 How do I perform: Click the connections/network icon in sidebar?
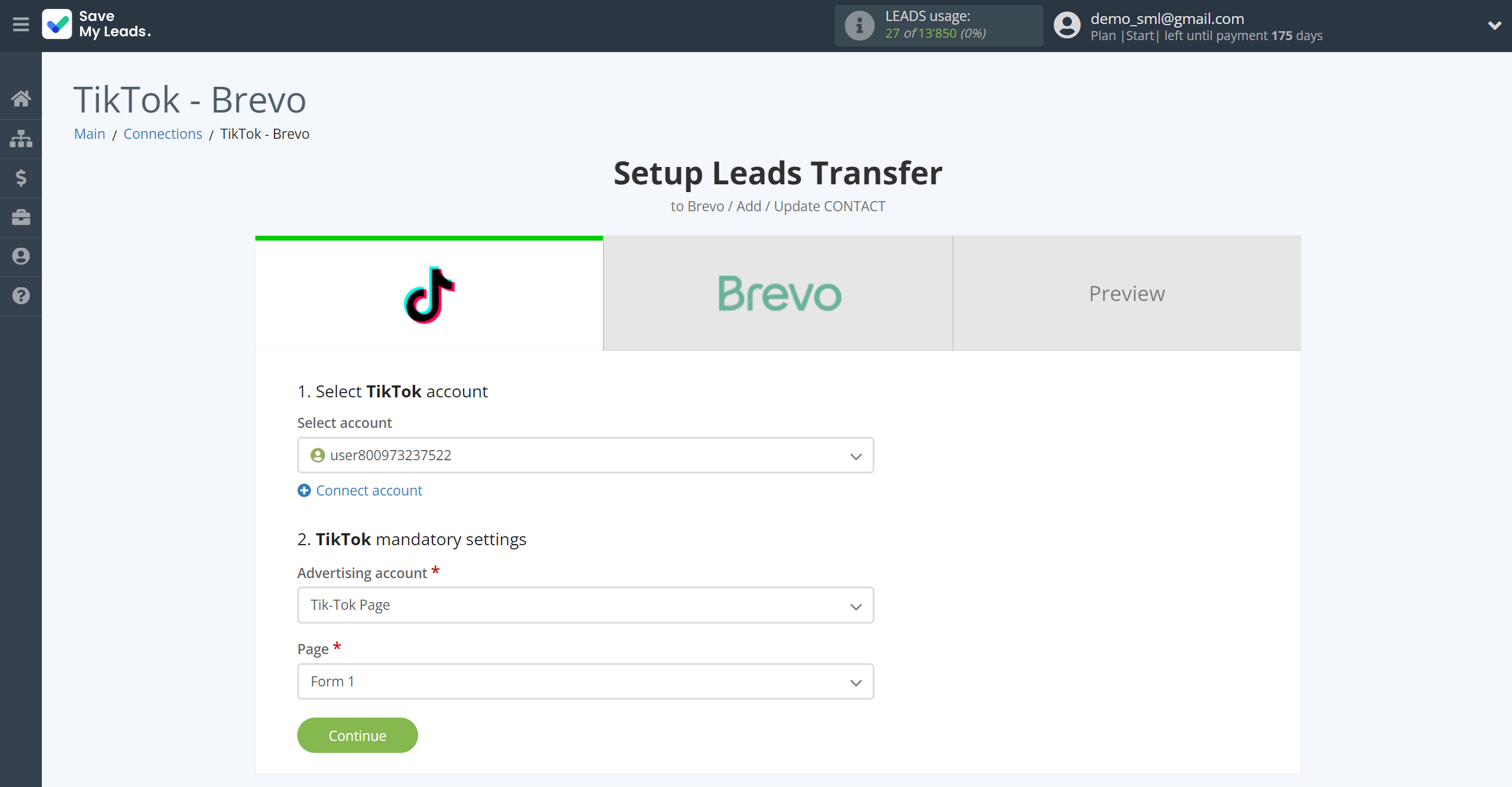(x=21, y=138)
